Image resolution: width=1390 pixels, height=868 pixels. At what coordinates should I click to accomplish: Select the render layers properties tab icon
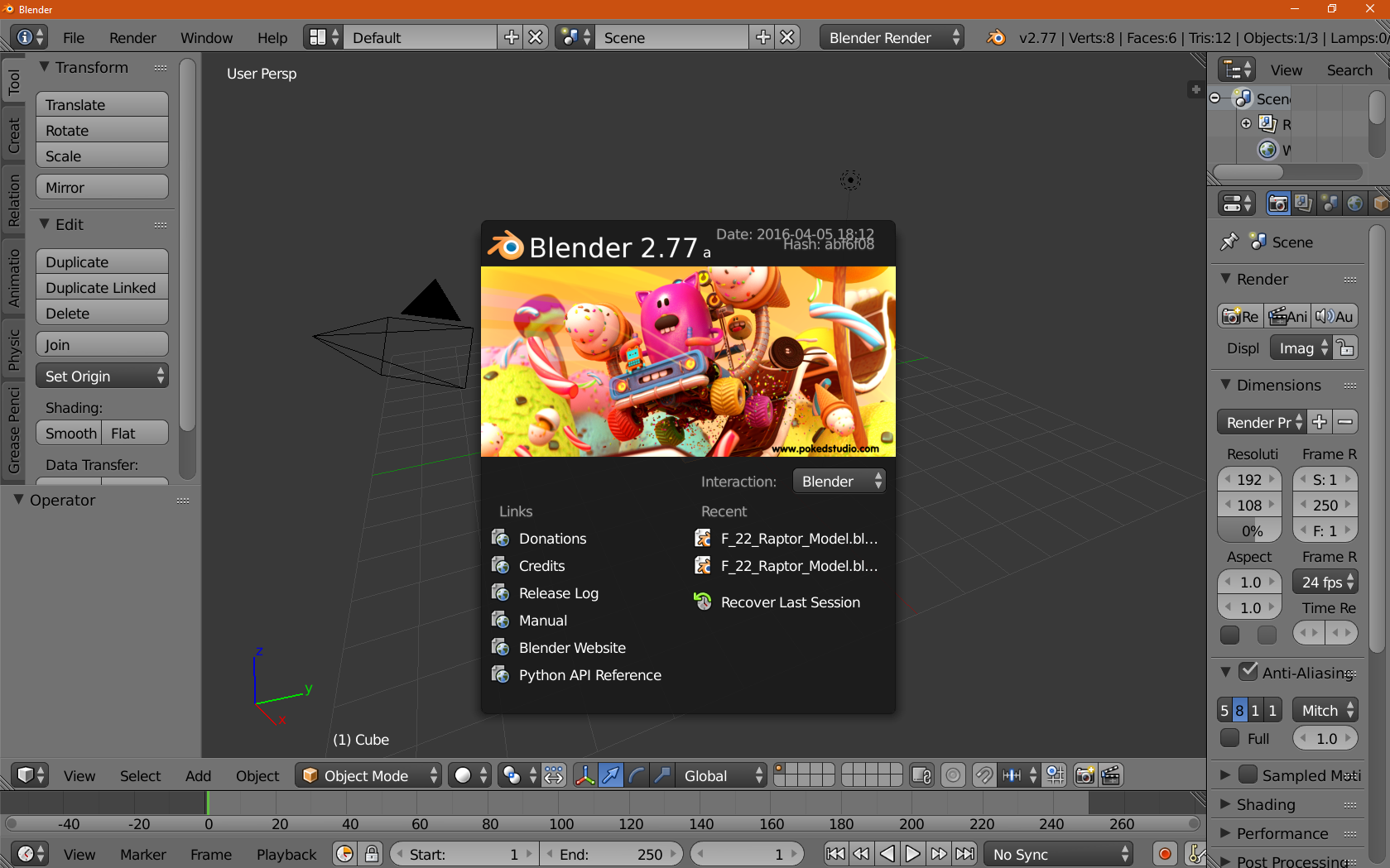pyautogui.click(x=1303, y=204)
